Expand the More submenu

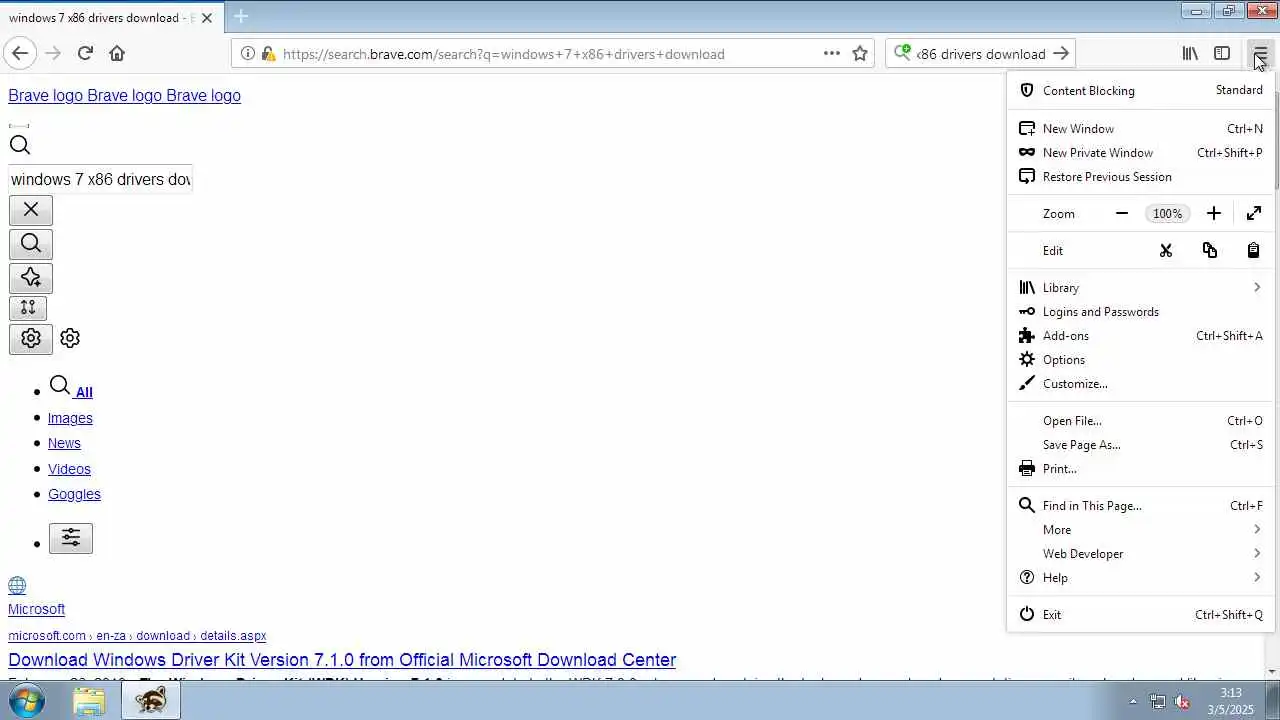[1140, 529]
